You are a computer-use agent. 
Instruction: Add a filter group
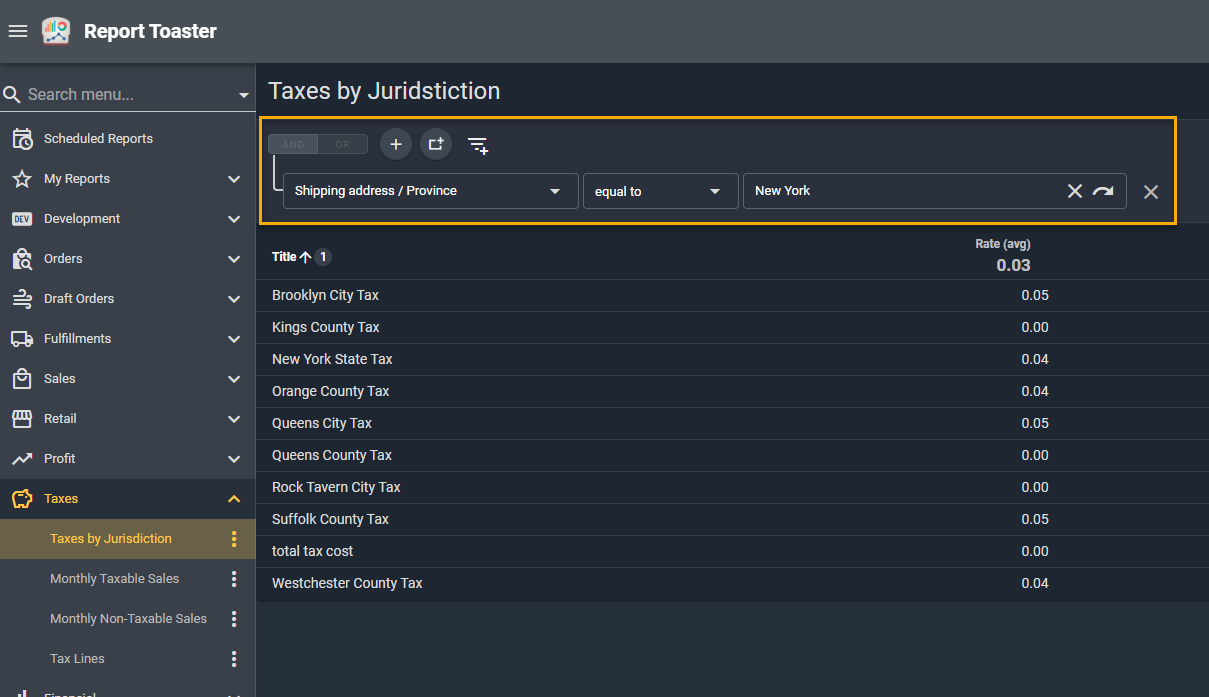[436, 144]
